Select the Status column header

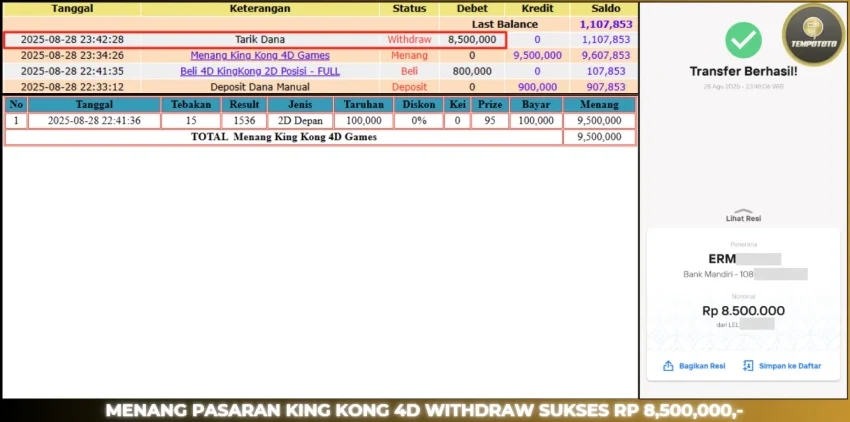[x=409, y=9]
